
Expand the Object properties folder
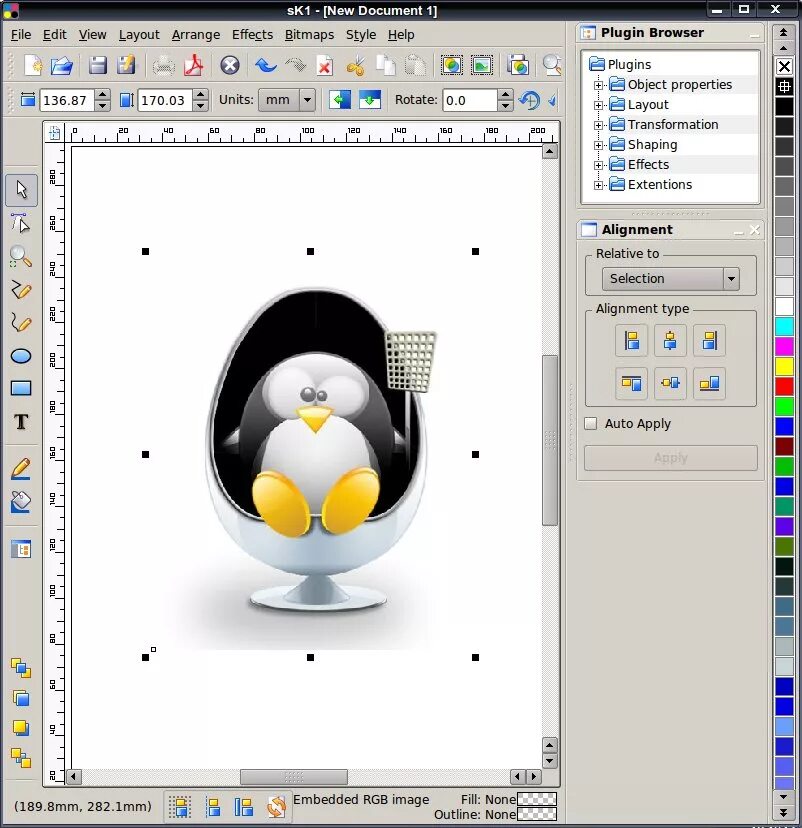(598, 85)
